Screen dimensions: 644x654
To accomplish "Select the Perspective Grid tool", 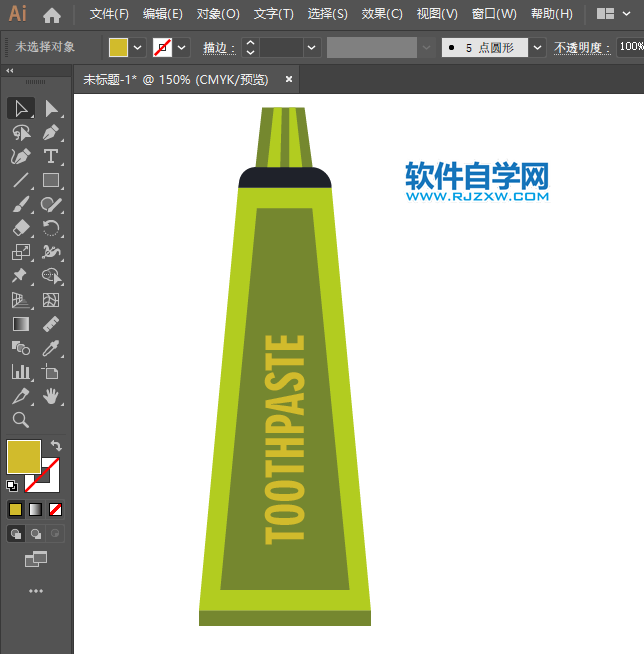I will tap(21, 300).
